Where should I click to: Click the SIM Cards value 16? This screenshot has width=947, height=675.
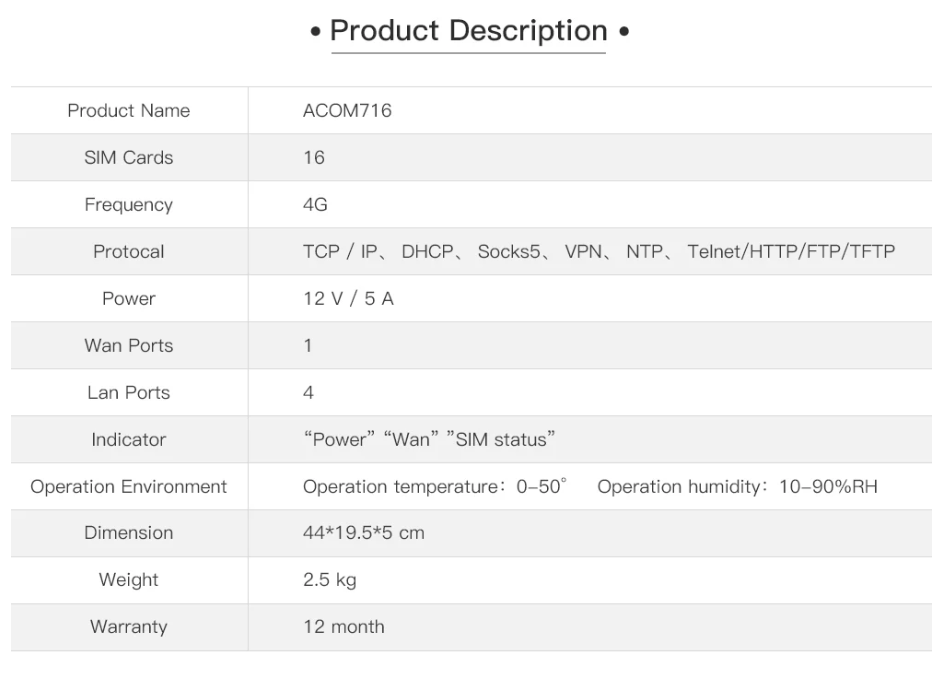coord(314,158)
